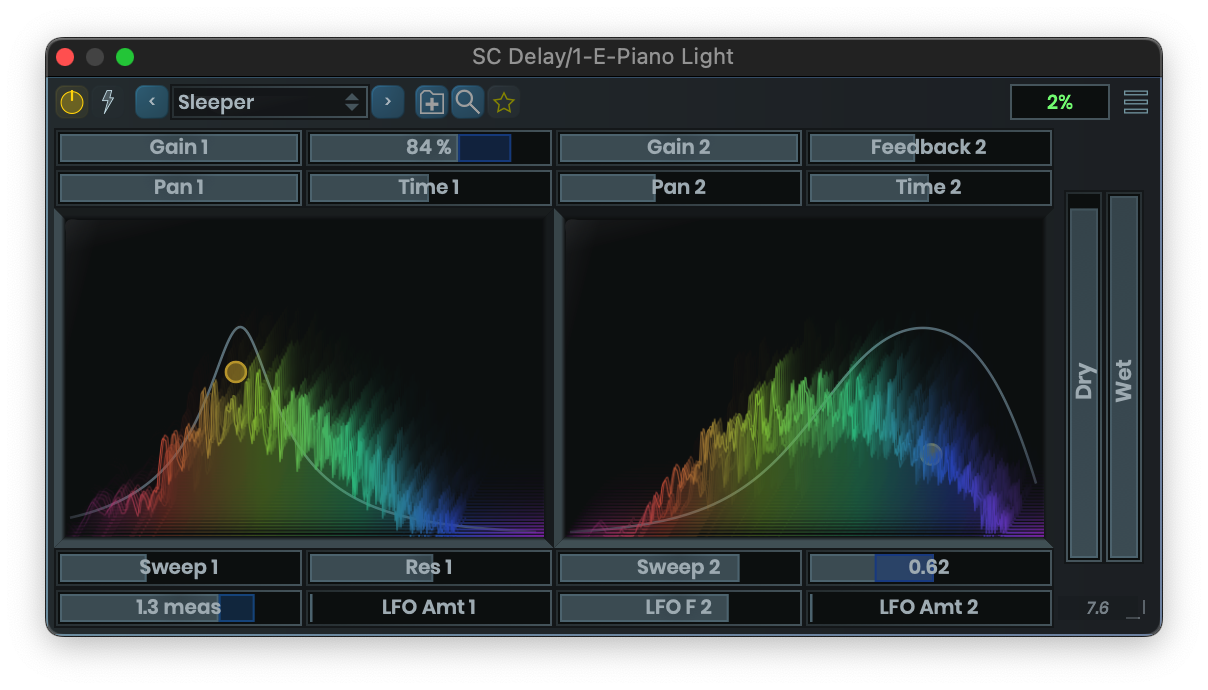Click the Time 1 slider
Image resolution: width=1208 pixels, height=690 pixels.
[x=429, y=188]
